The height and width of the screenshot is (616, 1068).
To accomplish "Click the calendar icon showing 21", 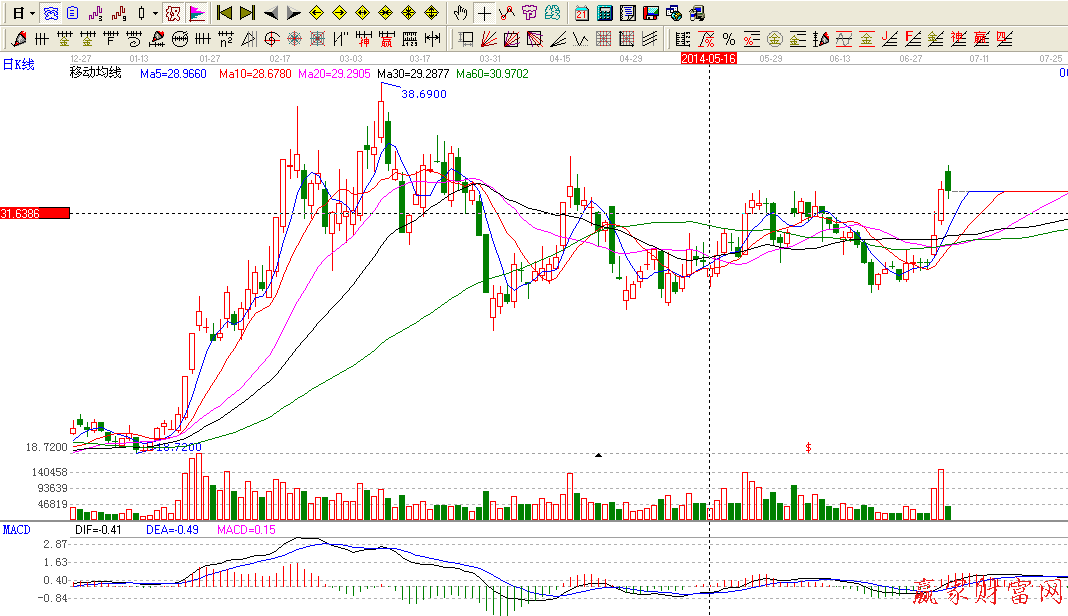I will (x=583, y=13).
